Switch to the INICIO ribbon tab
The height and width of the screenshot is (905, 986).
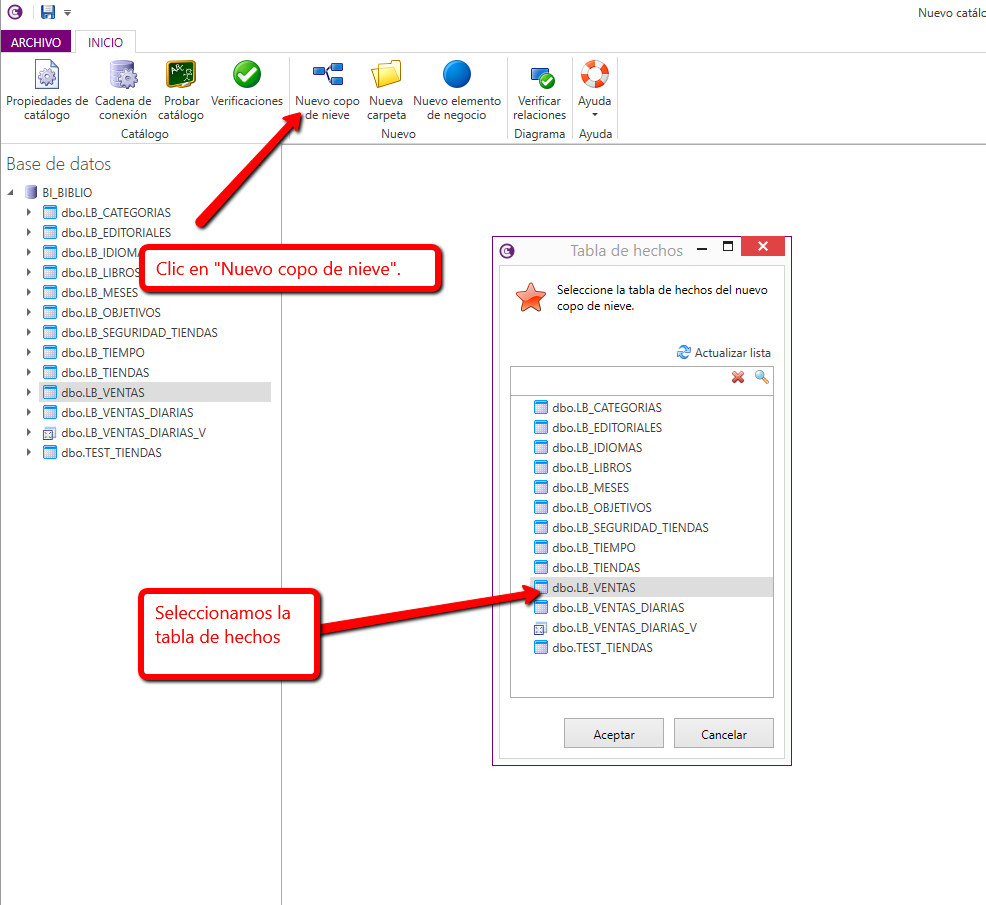click(105, 43)
